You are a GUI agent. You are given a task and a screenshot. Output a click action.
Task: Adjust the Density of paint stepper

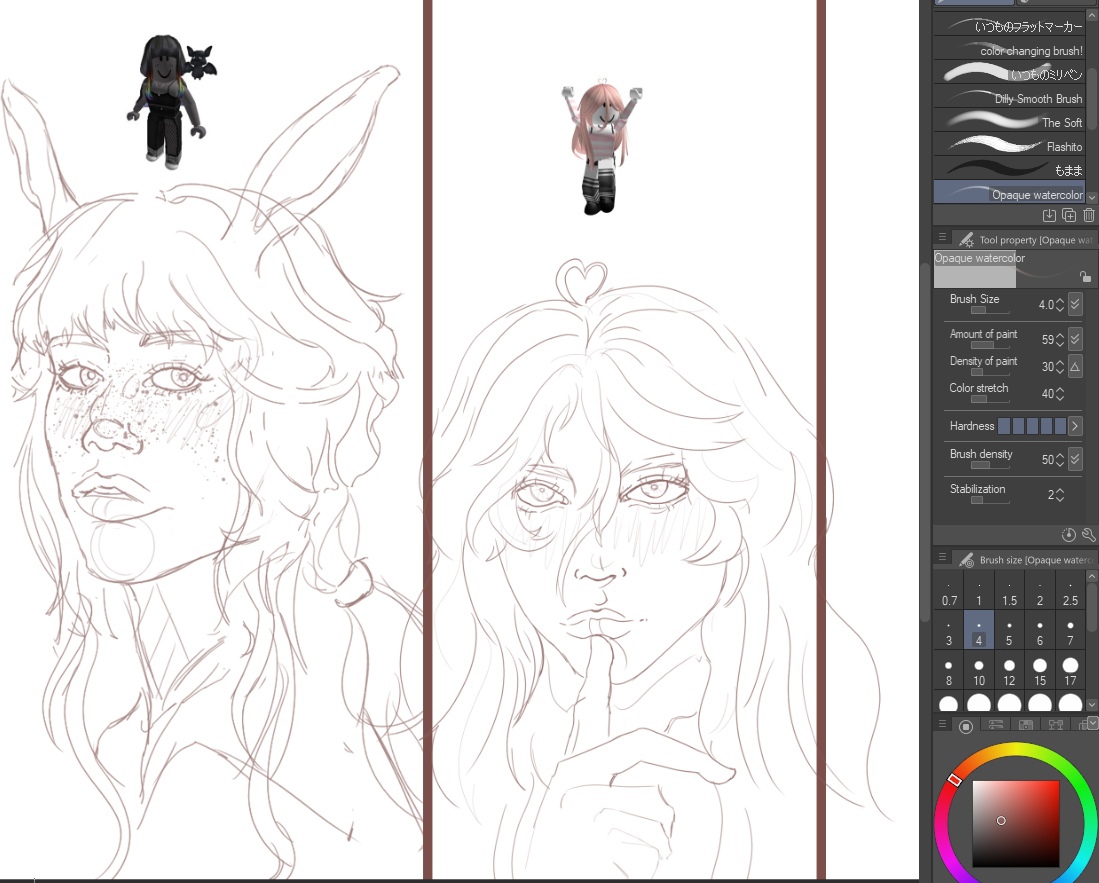[x=1059, y=367]
